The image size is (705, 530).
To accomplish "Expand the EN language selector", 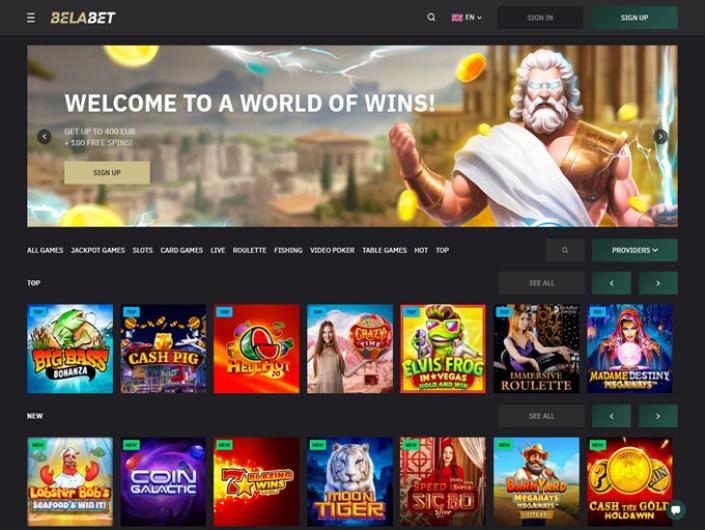I will point(467,18).
